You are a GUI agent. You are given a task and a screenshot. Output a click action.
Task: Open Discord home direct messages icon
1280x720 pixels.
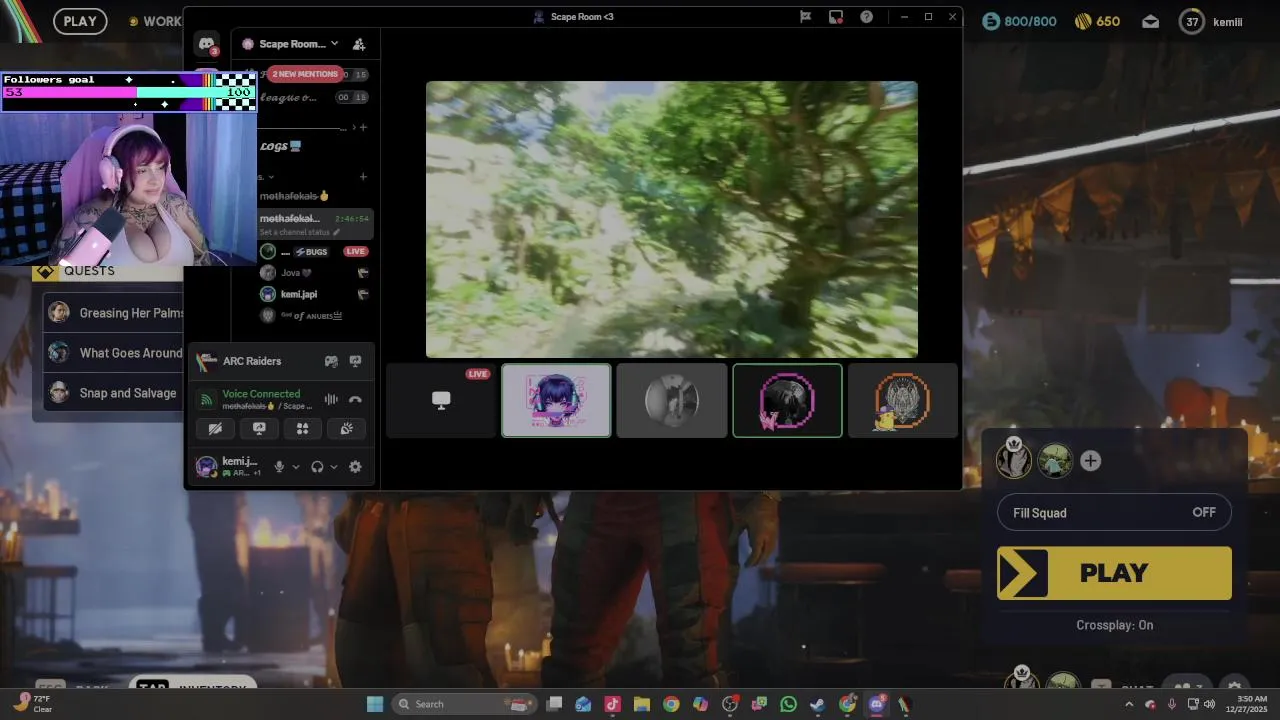point(207,44)
